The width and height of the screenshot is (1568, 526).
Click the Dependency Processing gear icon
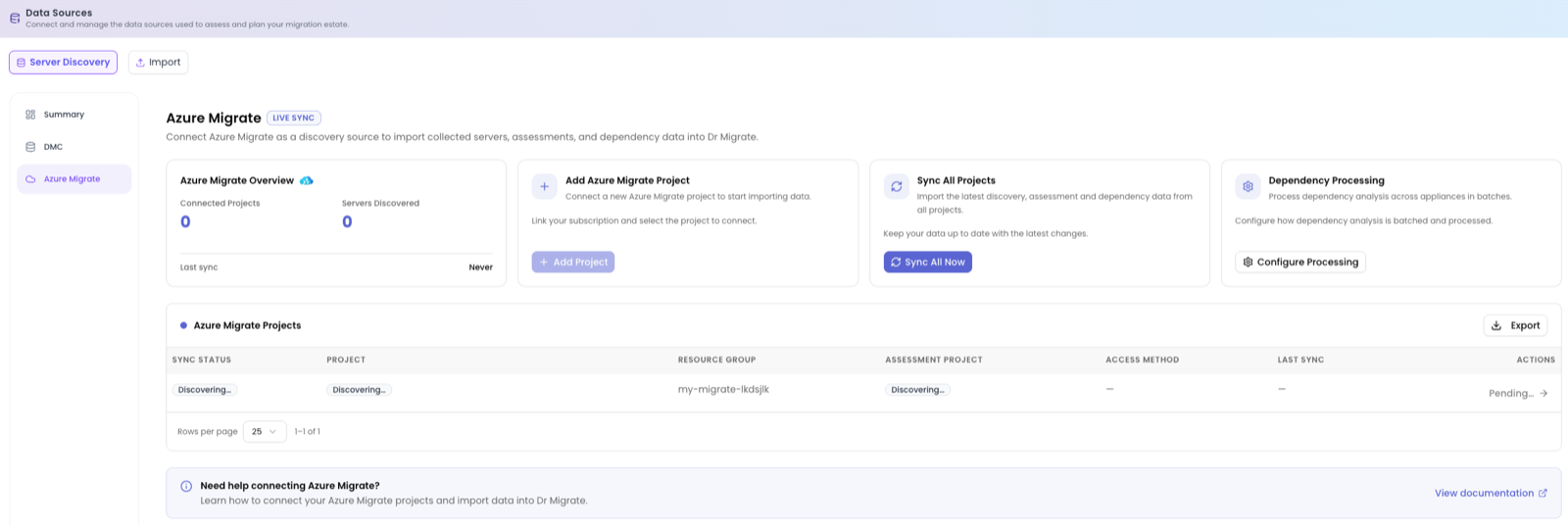1248,186
